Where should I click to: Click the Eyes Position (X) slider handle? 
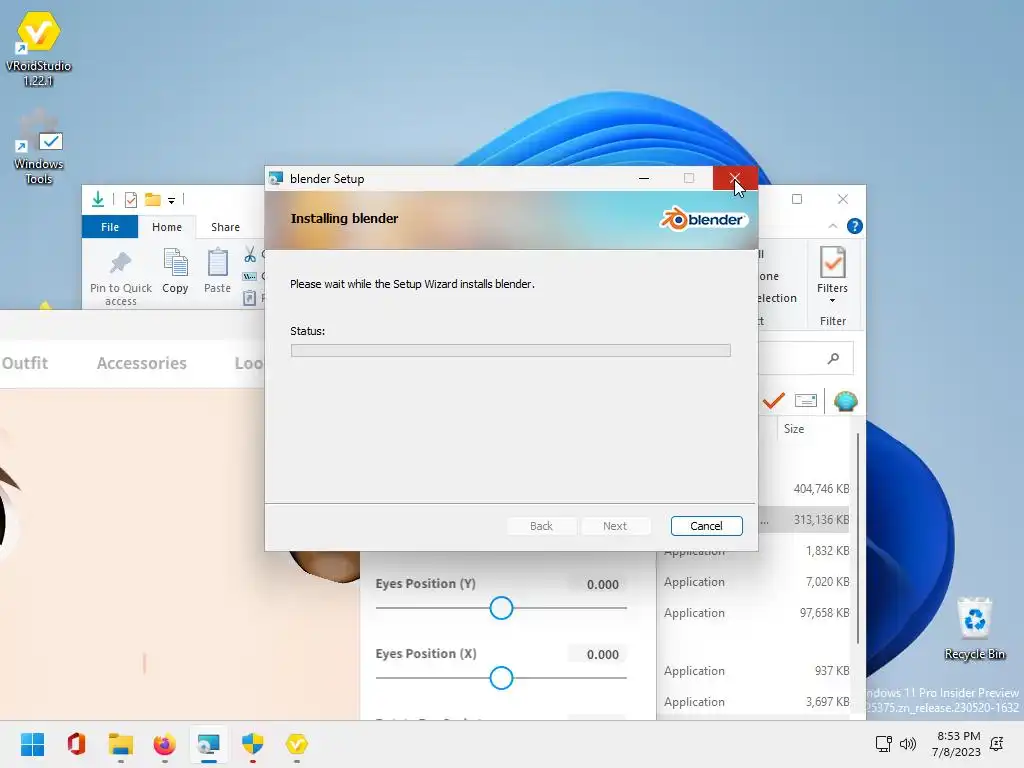(x=501, y=678)
